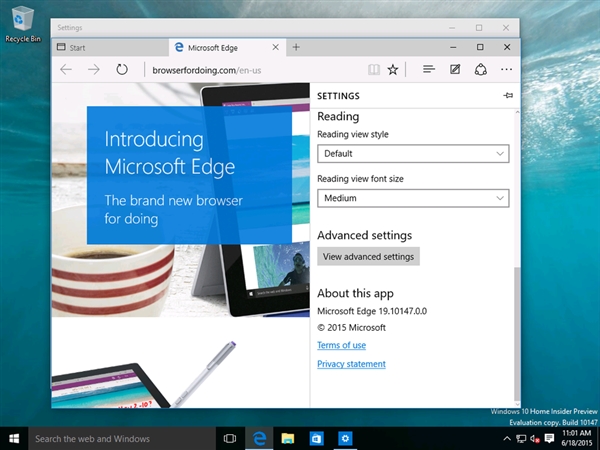The height and width of the screenshot is (450, 600).
Task: Click the address bar URL
Action: click(207, 70)
